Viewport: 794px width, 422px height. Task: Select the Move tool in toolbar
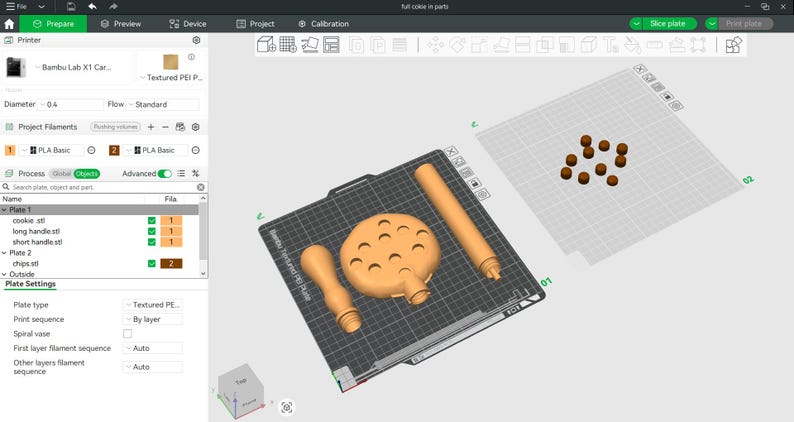click(435, 45)
